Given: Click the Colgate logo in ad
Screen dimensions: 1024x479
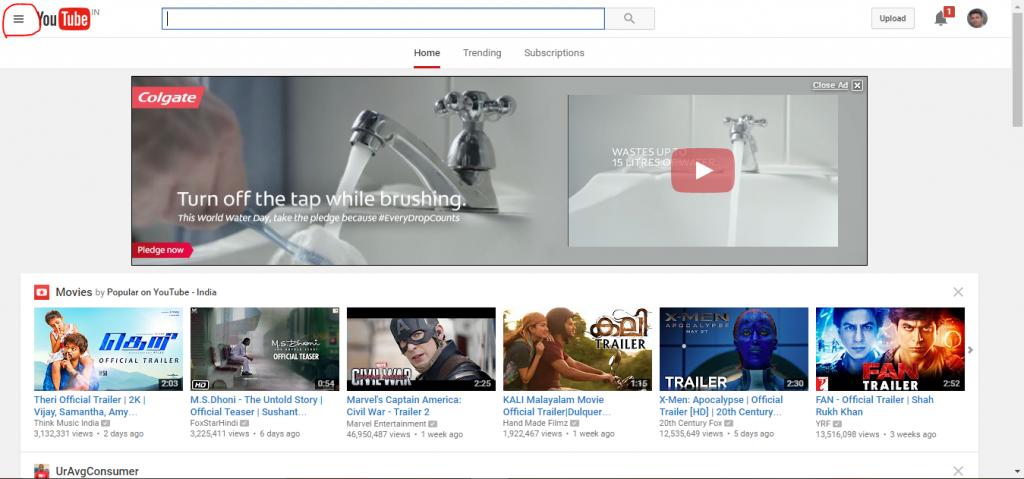Looking at the screenshot, I should [166, 98].
